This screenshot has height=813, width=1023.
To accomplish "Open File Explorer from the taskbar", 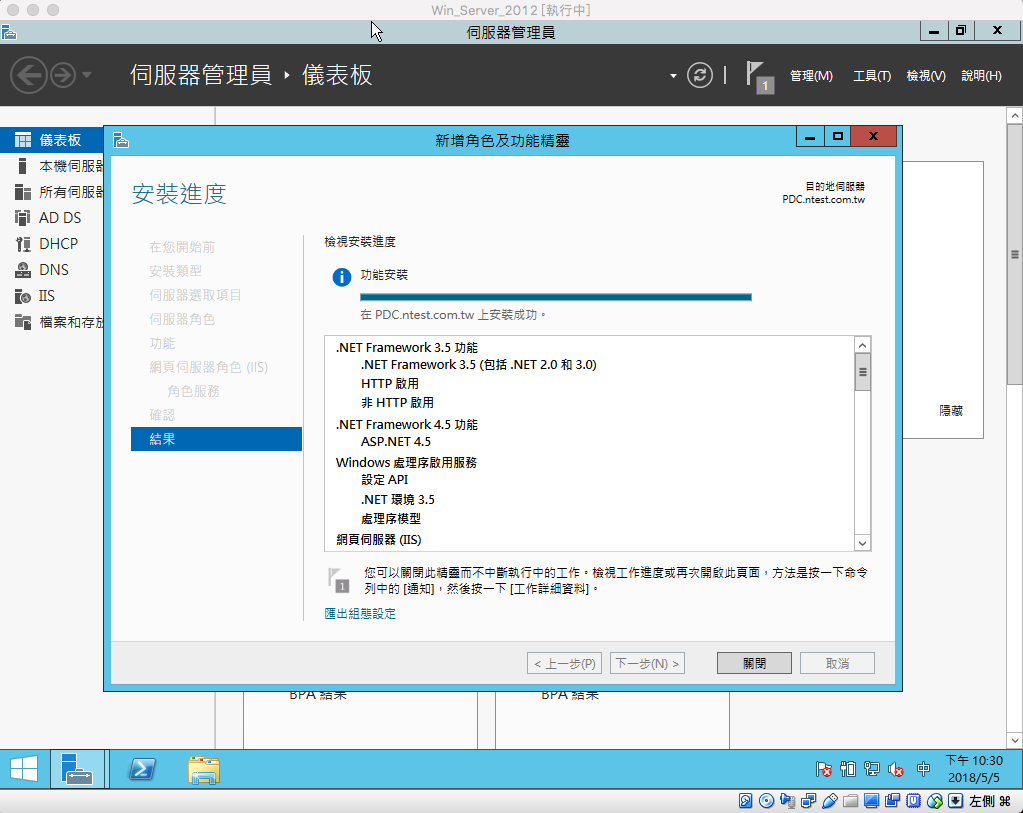I will [x=203, y=769].
